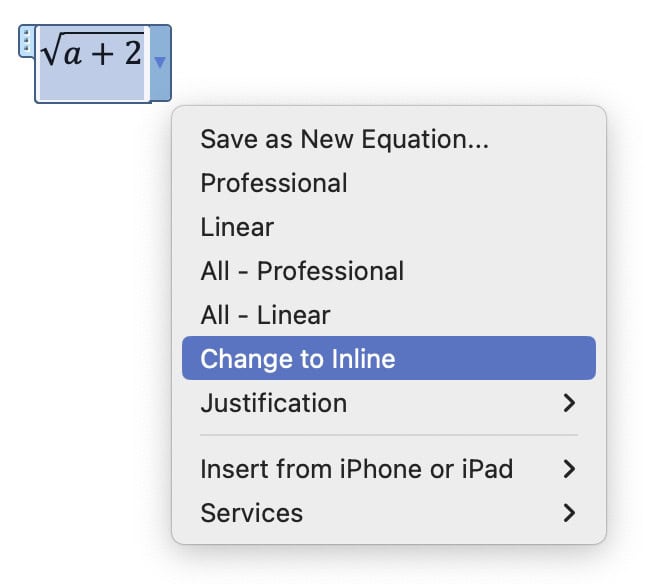This screenshot has height=584, width=660.
Task: Select the Professional format option
Action: click(x=274, y=183)
